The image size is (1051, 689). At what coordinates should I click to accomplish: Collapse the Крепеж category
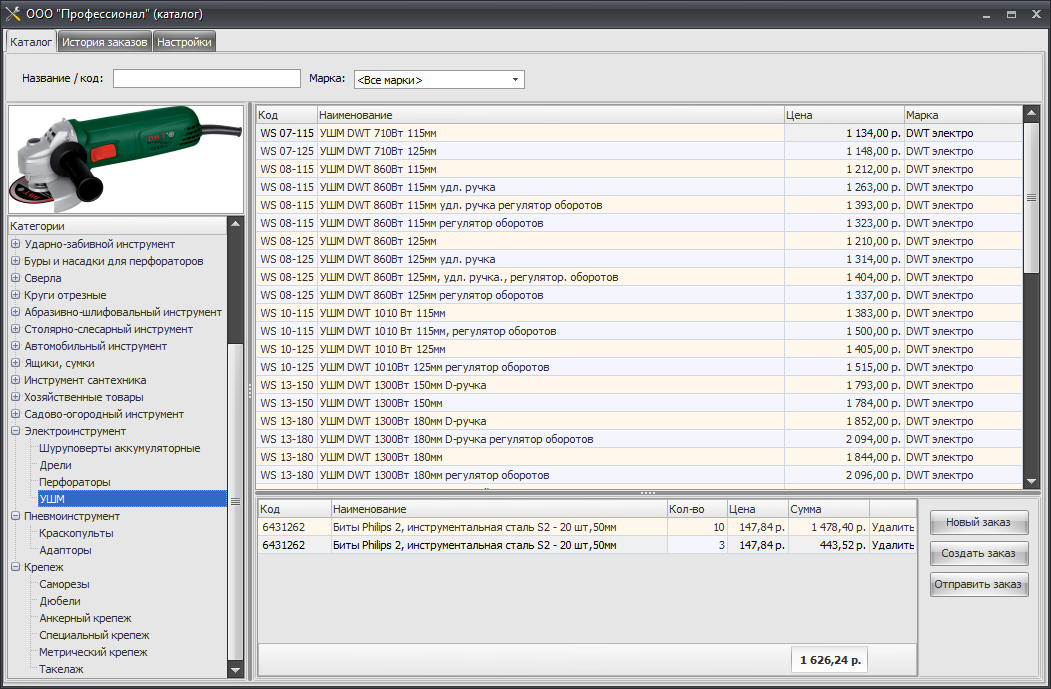click(15, 567)
